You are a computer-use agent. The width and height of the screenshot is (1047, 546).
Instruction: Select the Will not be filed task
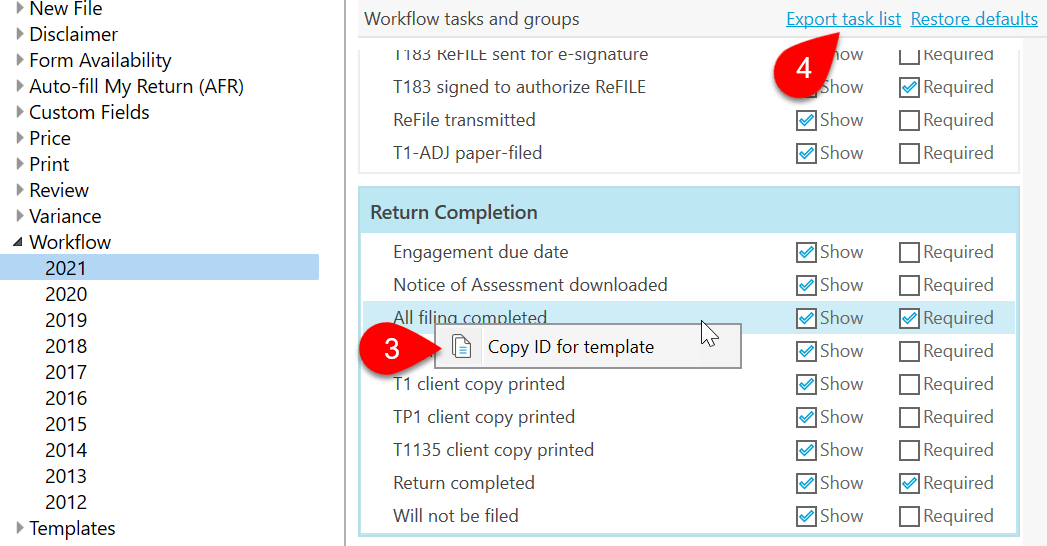(x=455, y=516)
